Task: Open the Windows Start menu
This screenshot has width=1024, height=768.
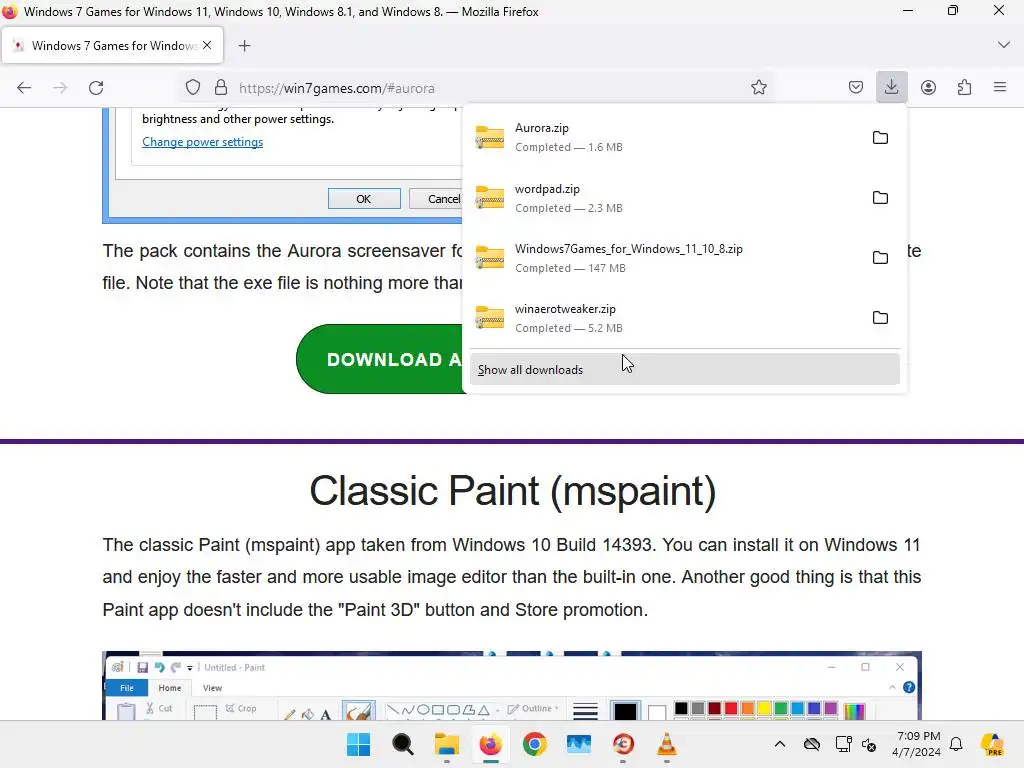Action: click(359, 744)
